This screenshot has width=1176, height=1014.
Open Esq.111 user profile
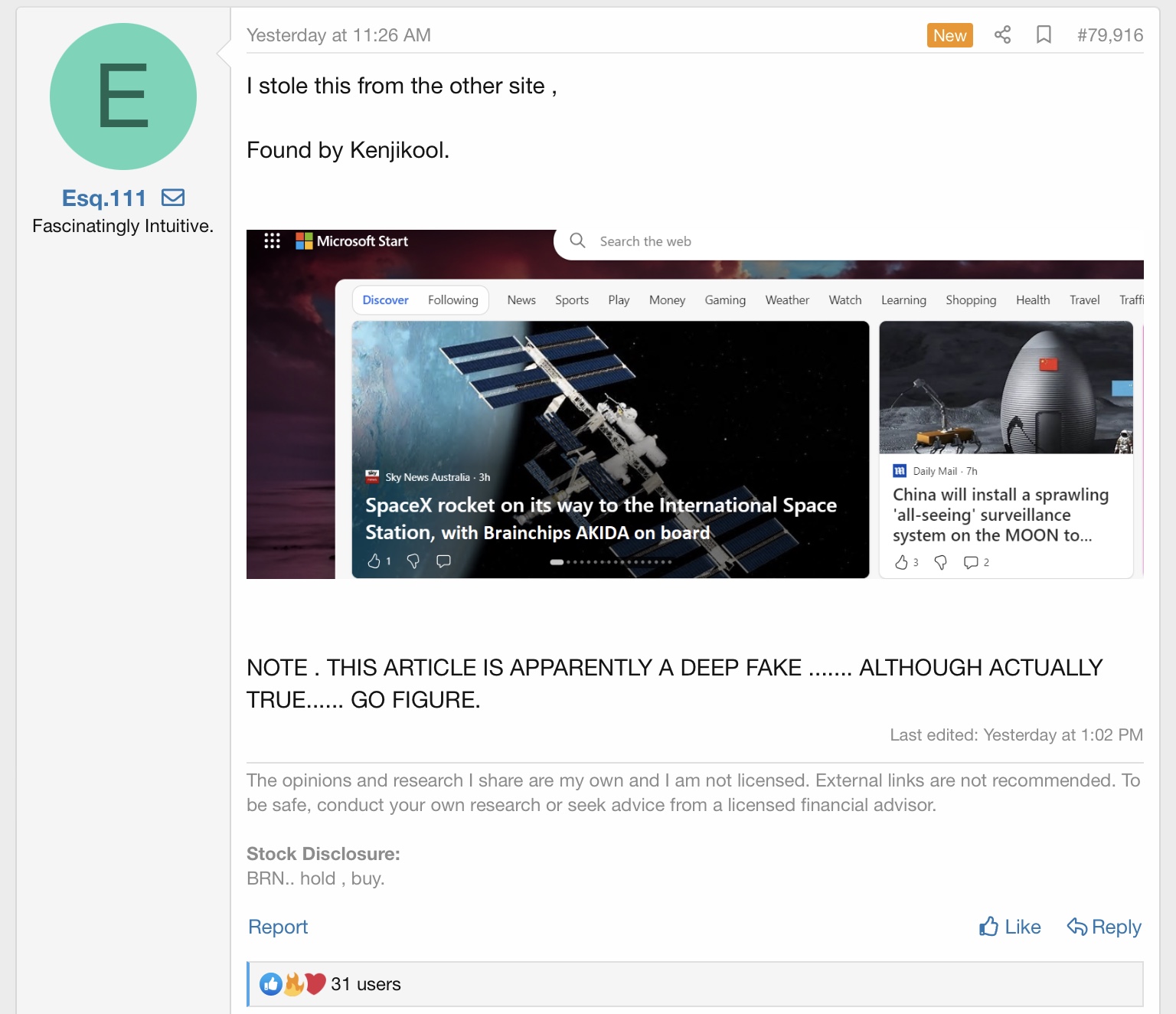pyautogui.click(x=104, y=198)
